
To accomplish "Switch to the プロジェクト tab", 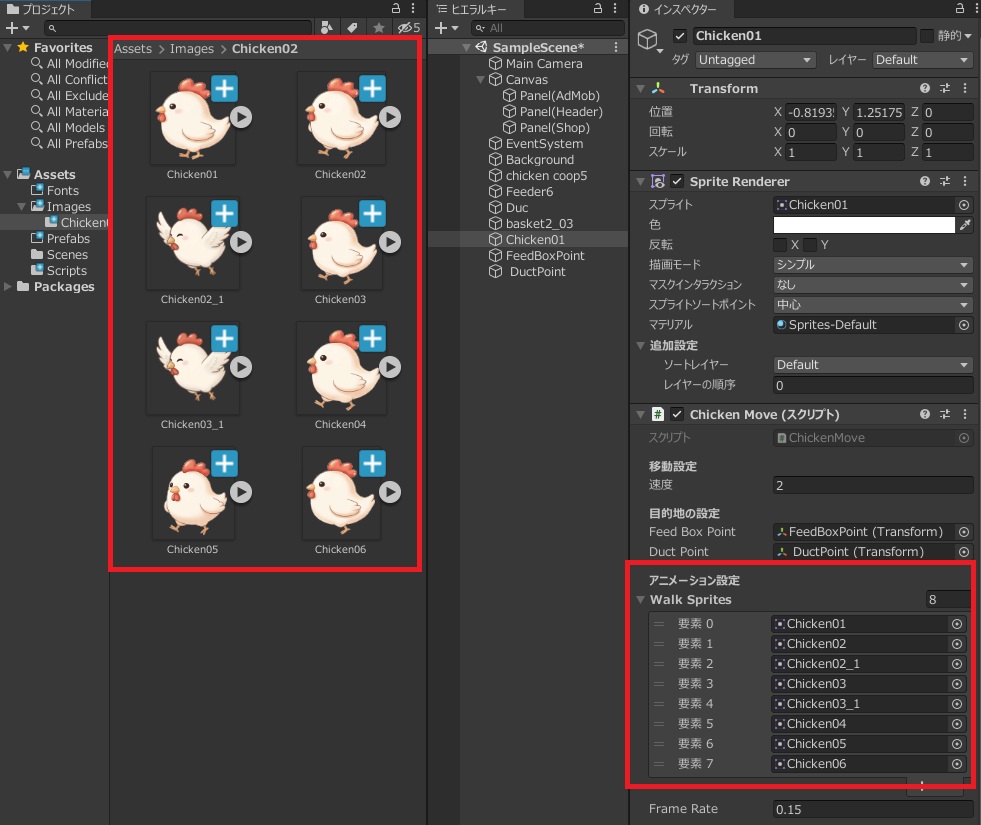I will pyautogui.click(x=41, y=9).
